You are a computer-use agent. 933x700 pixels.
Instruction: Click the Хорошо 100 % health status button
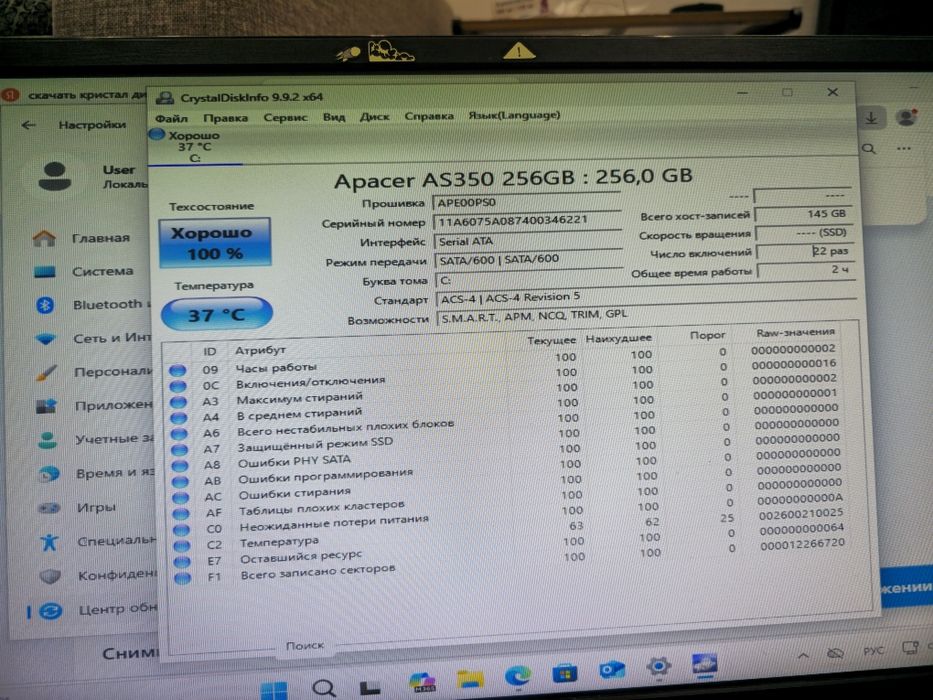point(215,242)
